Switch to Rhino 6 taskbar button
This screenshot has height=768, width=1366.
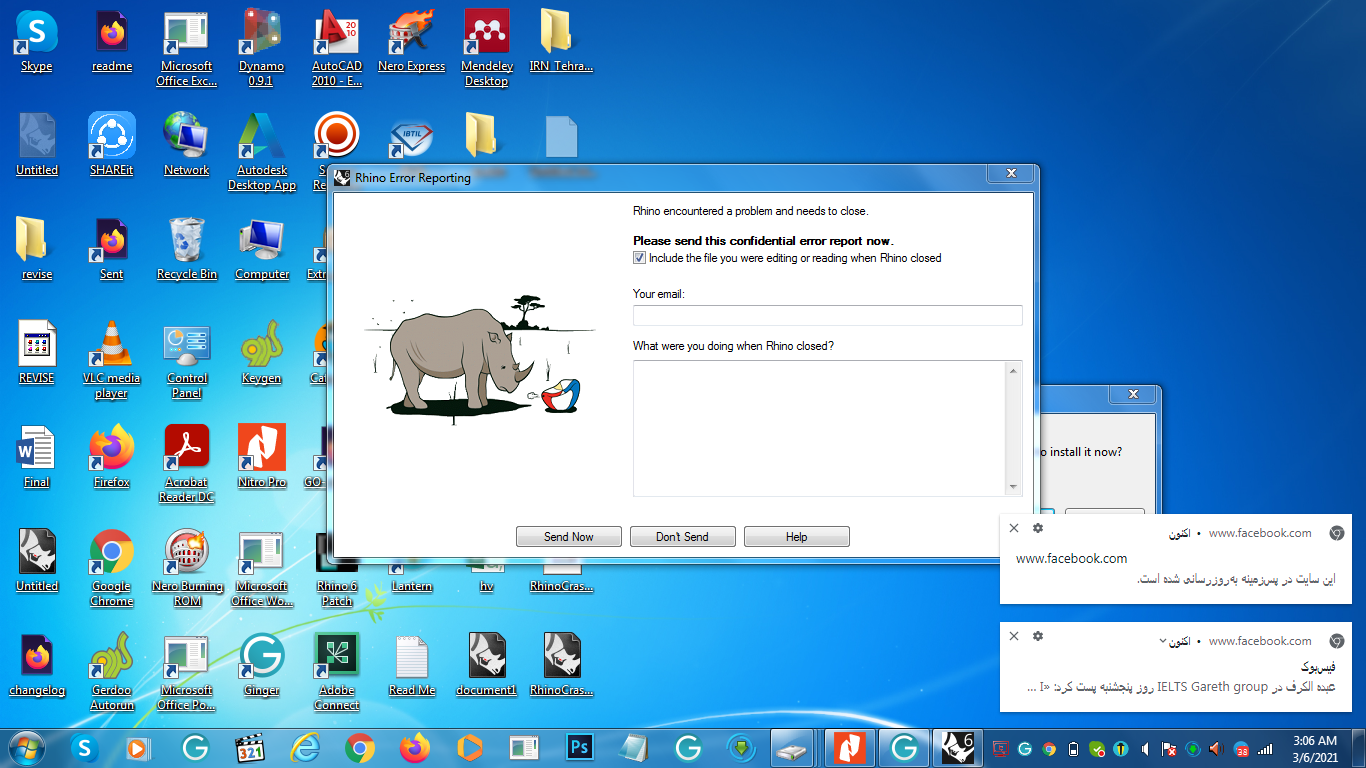(958, 748)
